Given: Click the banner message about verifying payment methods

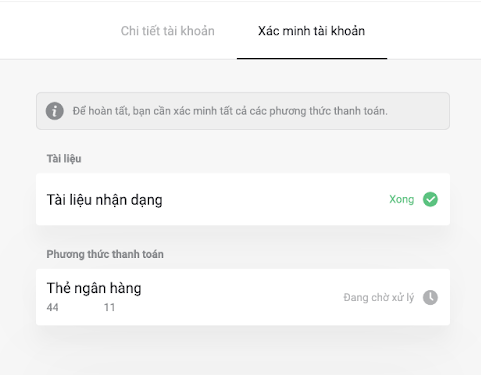Looking at the screenshot, I should 230,111.
